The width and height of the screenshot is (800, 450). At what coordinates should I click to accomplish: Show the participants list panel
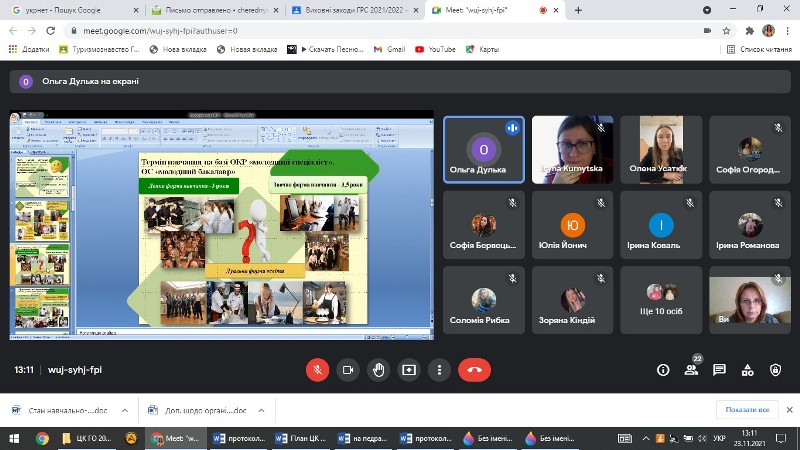[691, 369]
